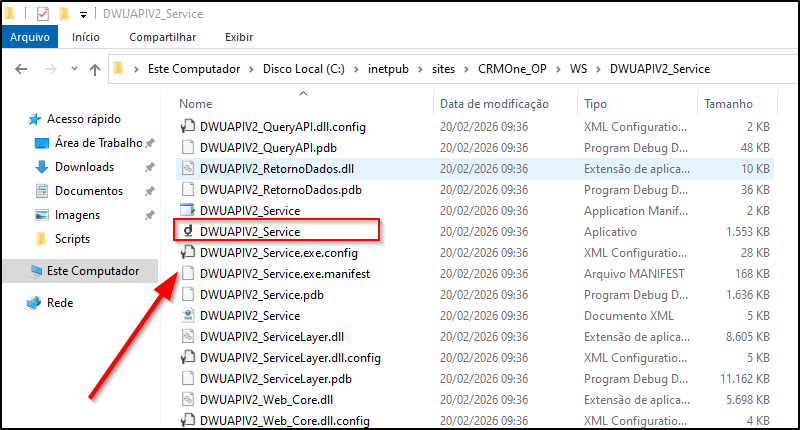Click the DWUAPIV2_Service application exe icon
The height and width of the screenshot is (430, 800).
(187, 231)
